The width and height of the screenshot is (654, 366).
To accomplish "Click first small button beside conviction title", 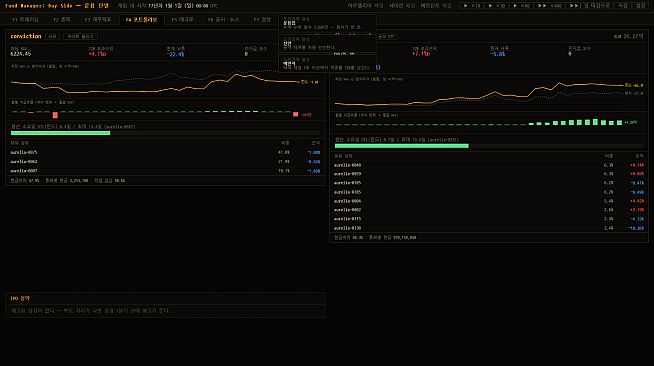I will pos(52,36).
